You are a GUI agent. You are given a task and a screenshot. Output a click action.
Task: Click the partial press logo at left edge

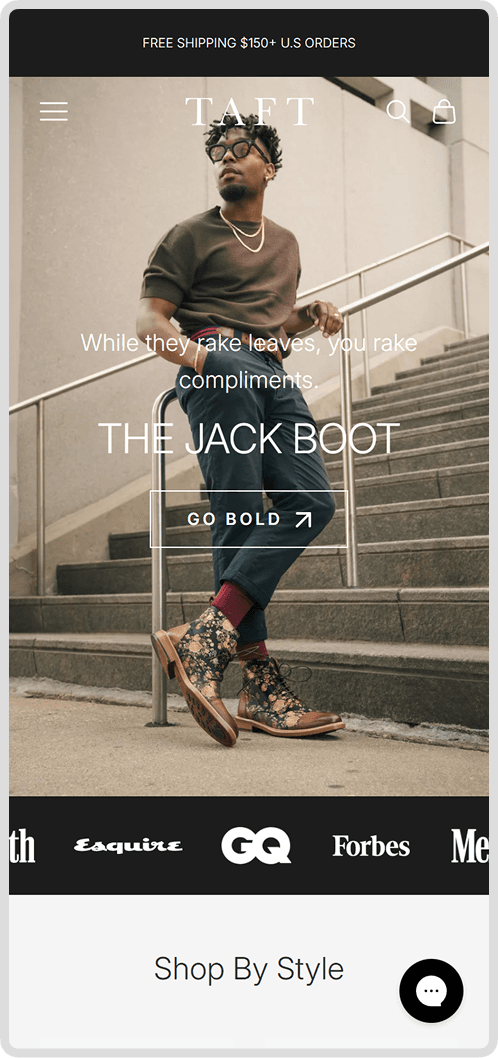22,845
